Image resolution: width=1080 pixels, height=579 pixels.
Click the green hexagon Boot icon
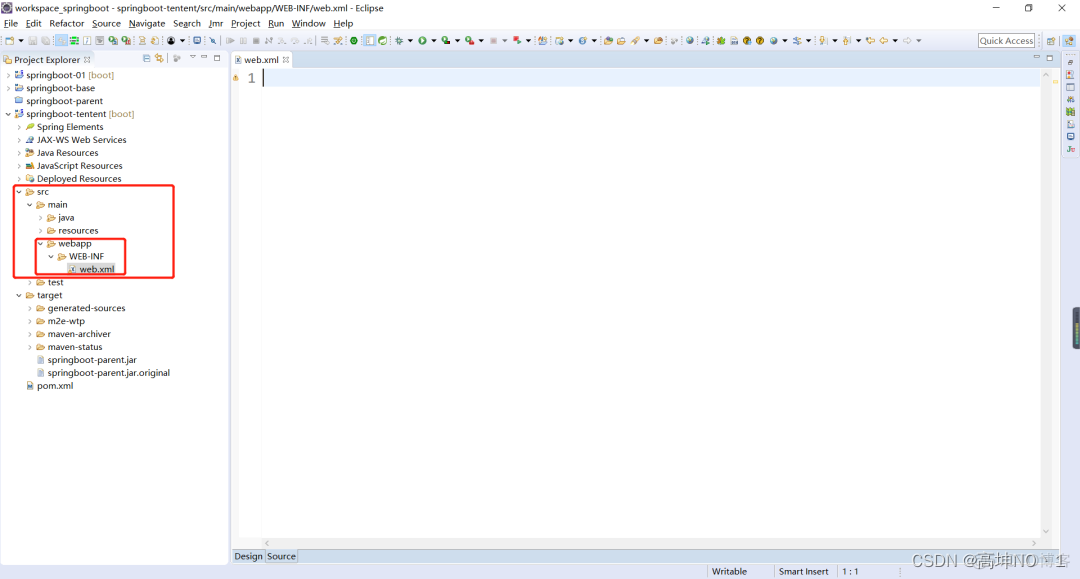pyautogui.click(x=354, y=41)
